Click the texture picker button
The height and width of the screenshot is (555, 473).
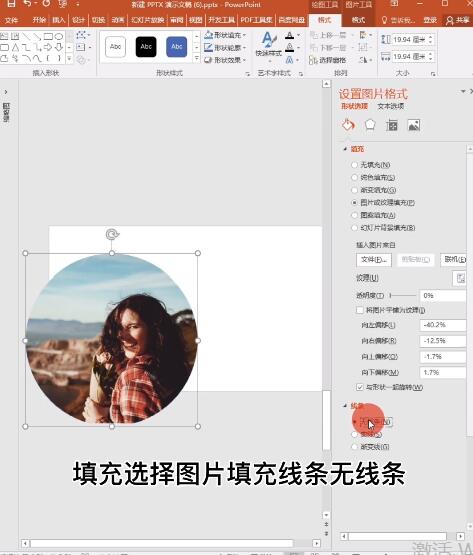460,278
